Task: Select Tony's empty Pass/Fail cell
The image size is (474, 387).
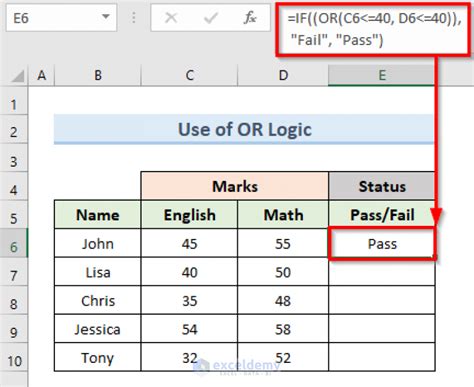Action: [382, 357]
